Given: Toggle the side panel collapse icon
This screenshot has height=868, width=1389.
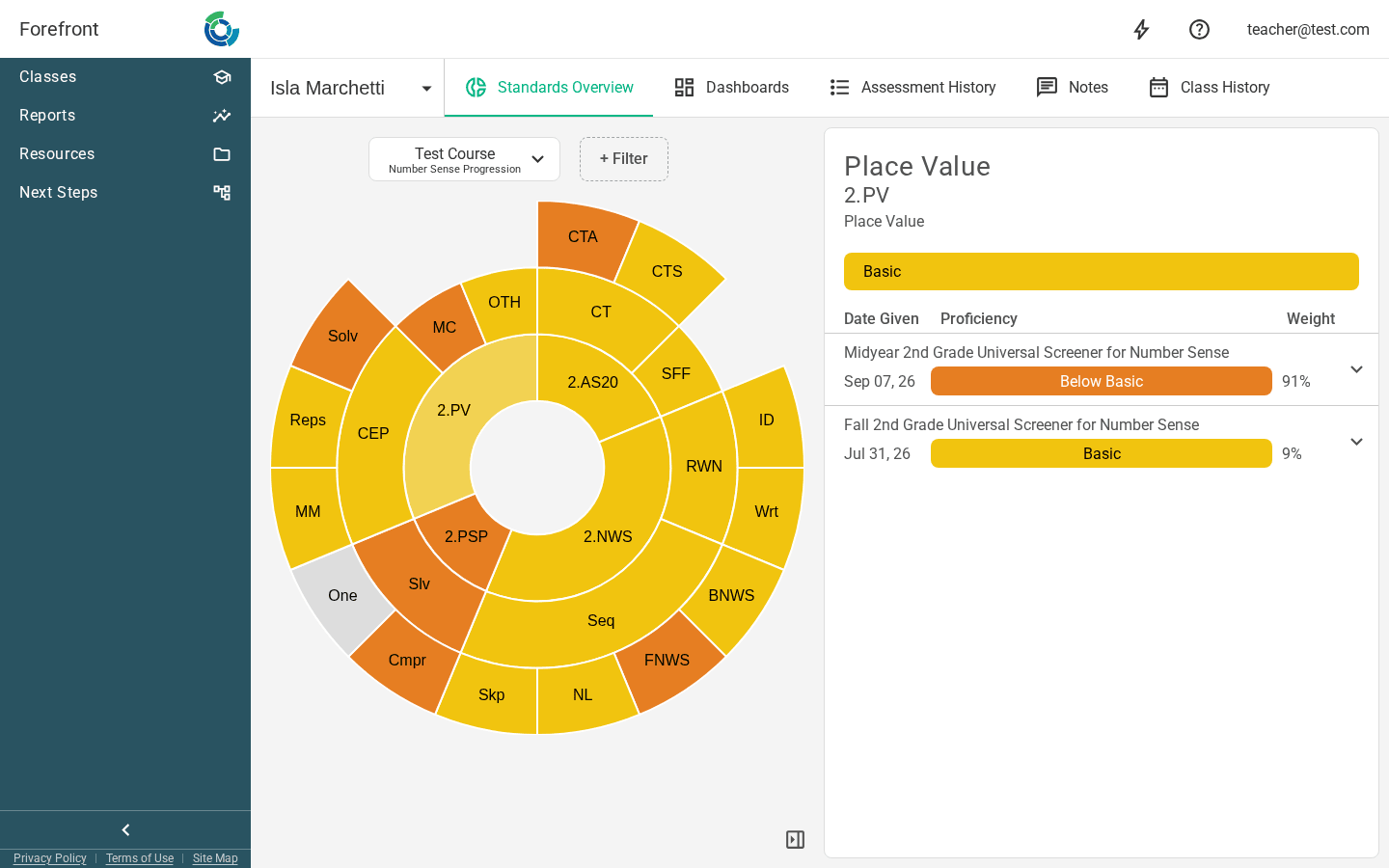Looking at the screenshot, I should [x=795, y=839].
